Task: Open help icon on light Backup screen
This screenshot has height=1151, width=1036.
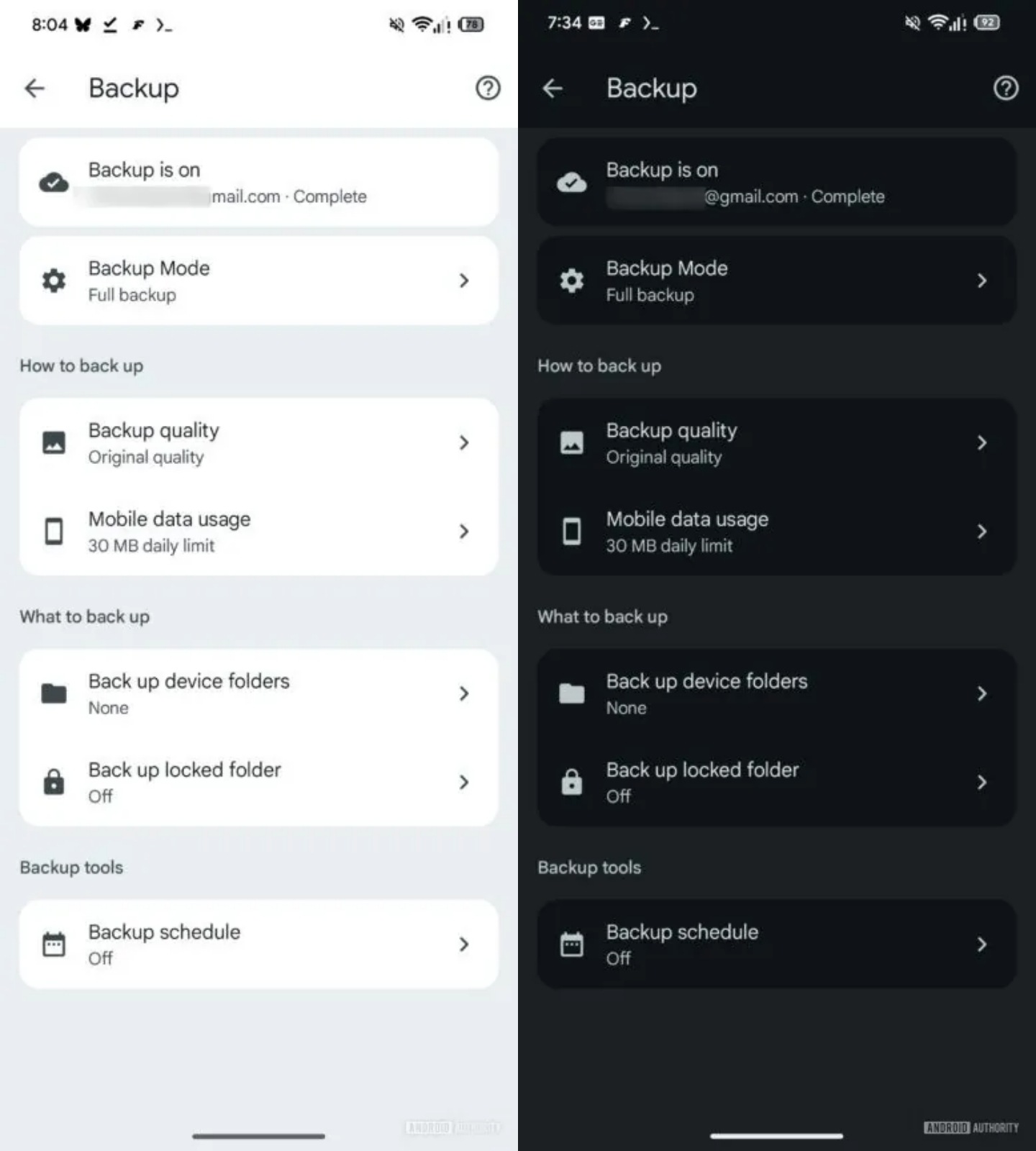Action: point(488,88)
